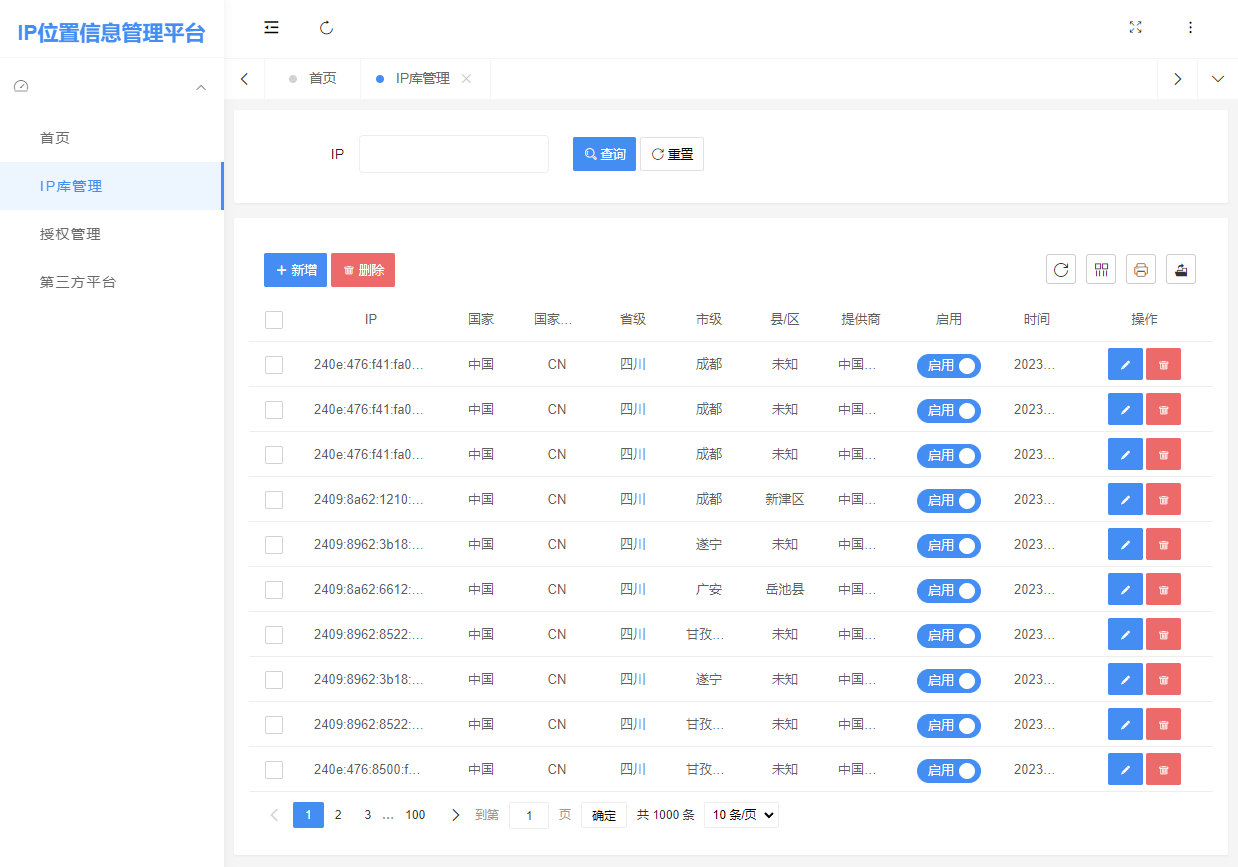Toggle the sidebar collapse icon
The height and width of the screenshot is (867, 1238).
271,27
